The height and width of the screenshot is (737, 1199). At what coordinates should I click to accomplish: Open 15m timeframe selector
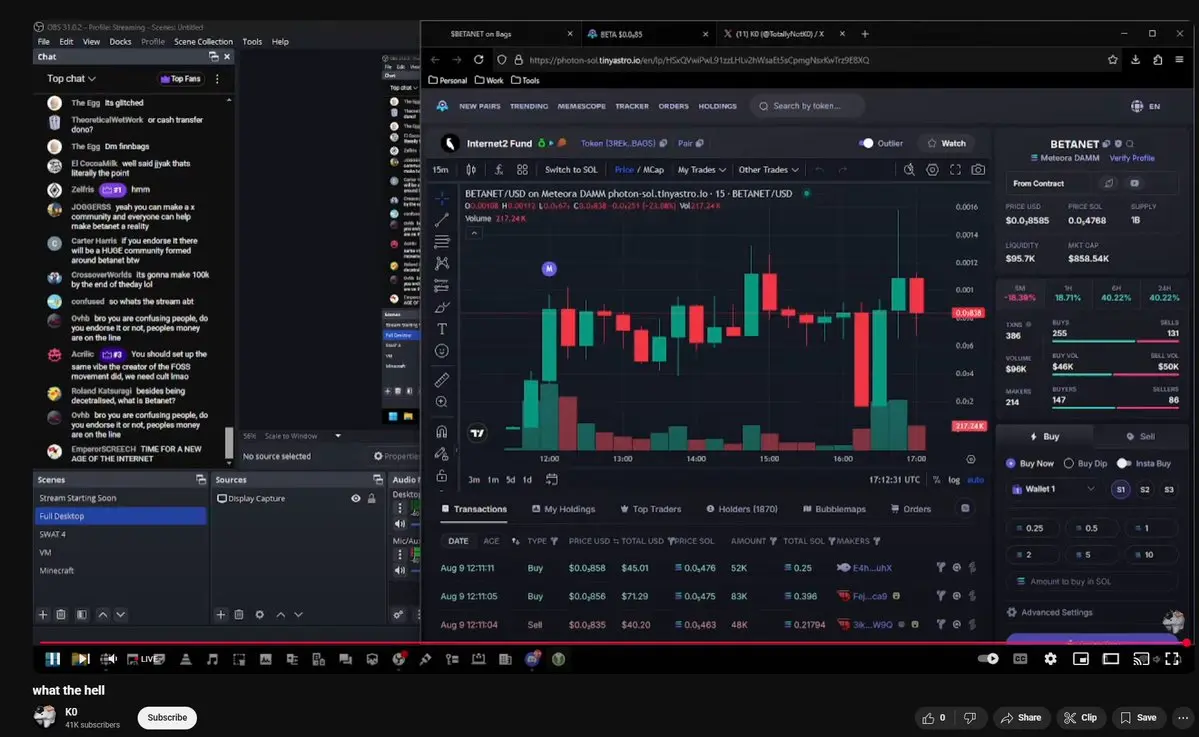[x=441, y=170]
